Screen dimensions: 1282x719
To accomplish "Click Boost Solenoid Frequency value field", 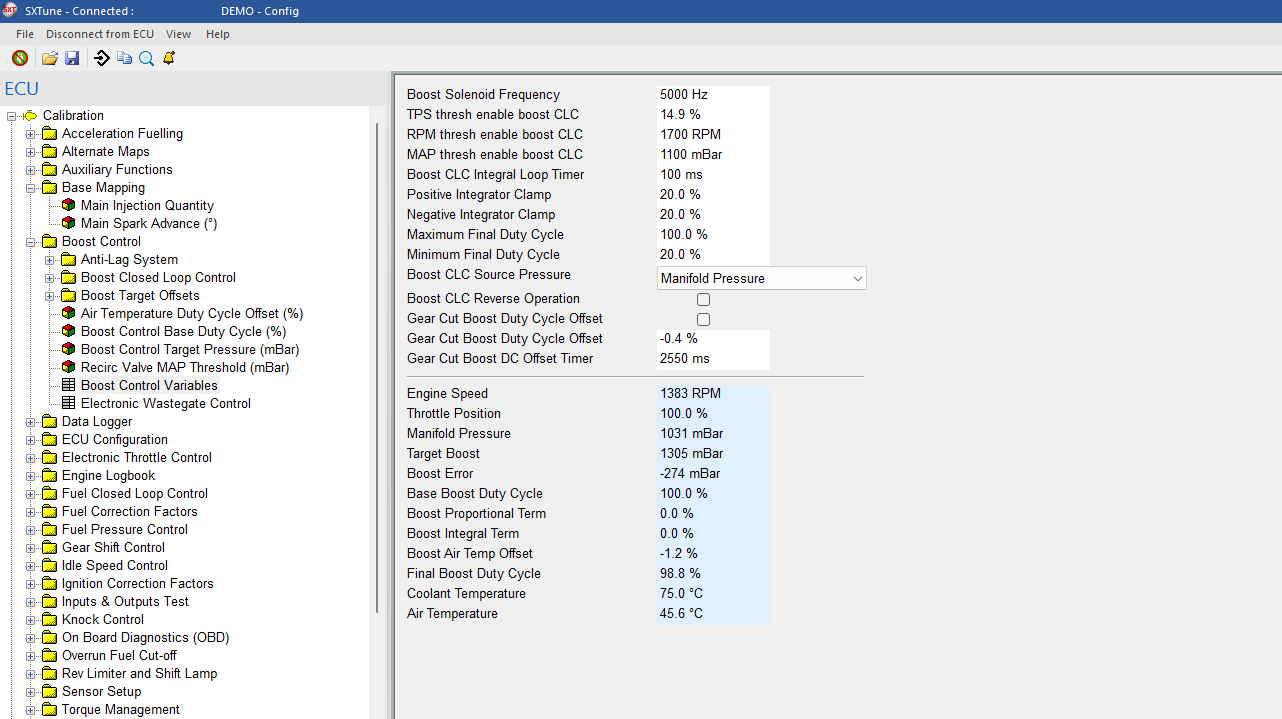I will [714, 94].
